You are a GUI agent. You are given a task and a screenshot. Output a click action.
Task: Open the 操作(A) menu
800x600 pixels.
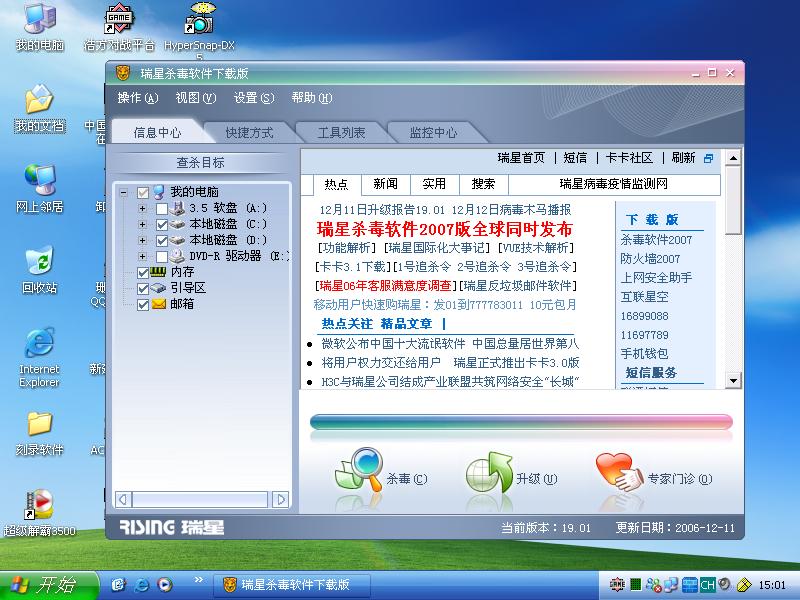click(138, 97)
